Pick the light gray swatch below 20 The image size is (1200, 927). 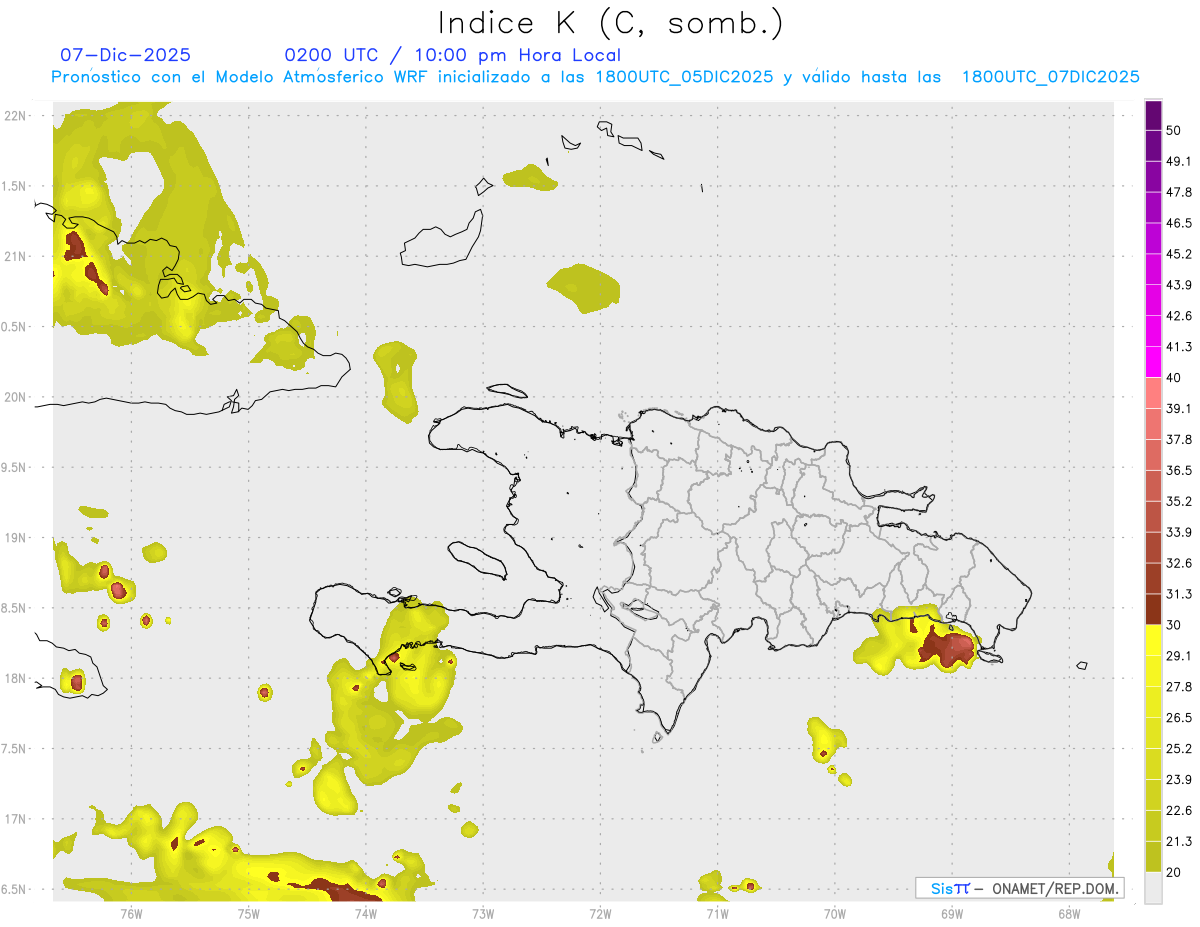tap(1153, 888)
